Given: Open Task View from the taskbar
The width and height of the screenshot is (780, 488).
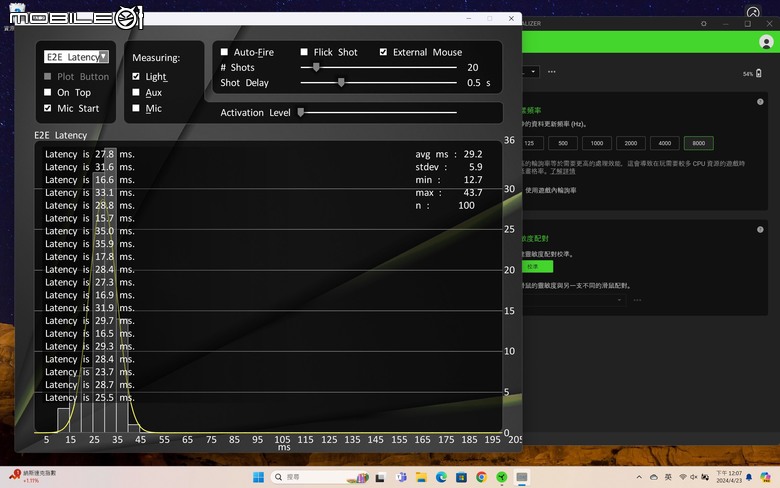Looking at the screenshot, I should [x=380, y=478].
